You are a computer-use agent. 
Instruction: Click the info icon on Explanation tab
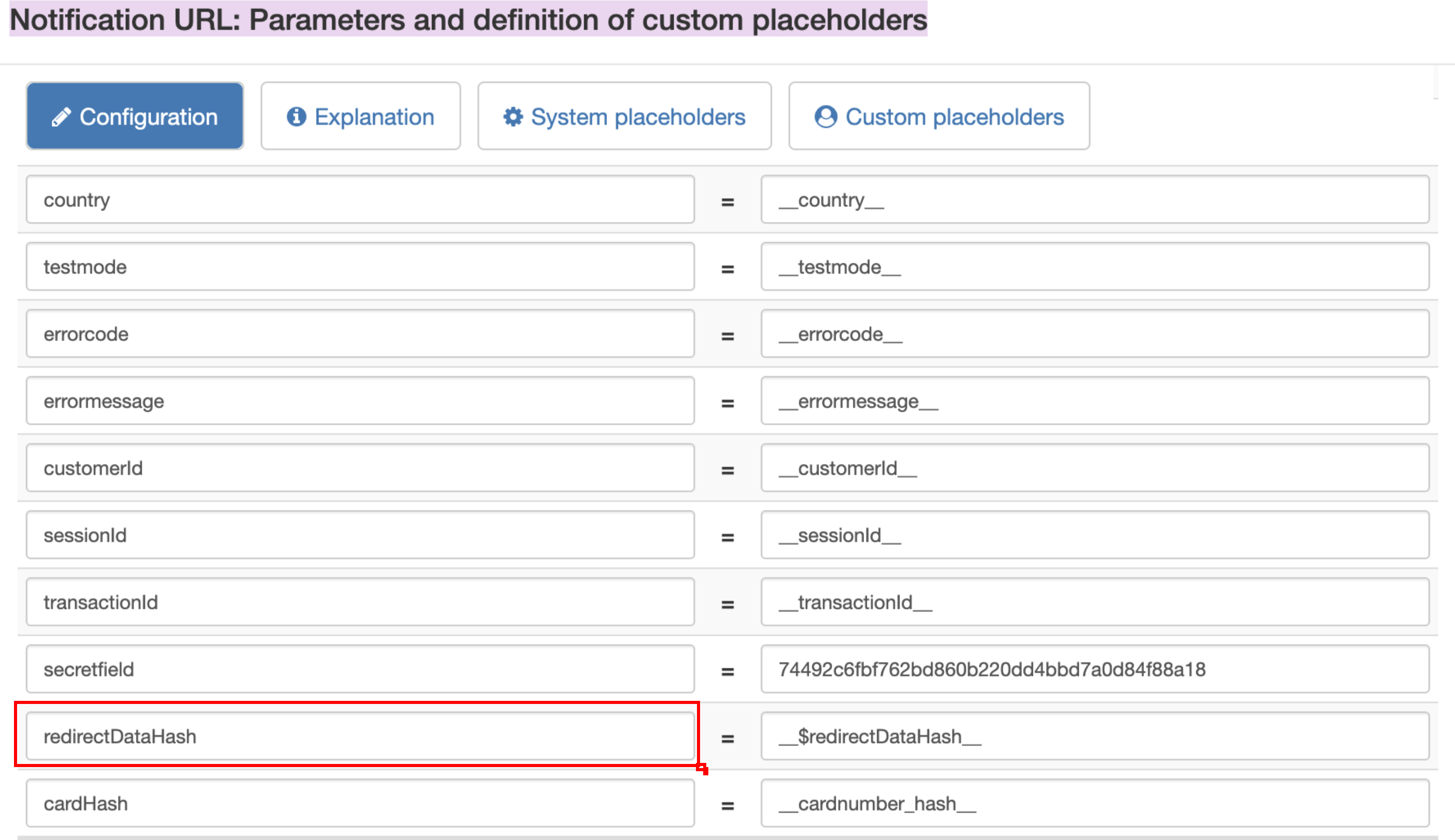point(296,117)
